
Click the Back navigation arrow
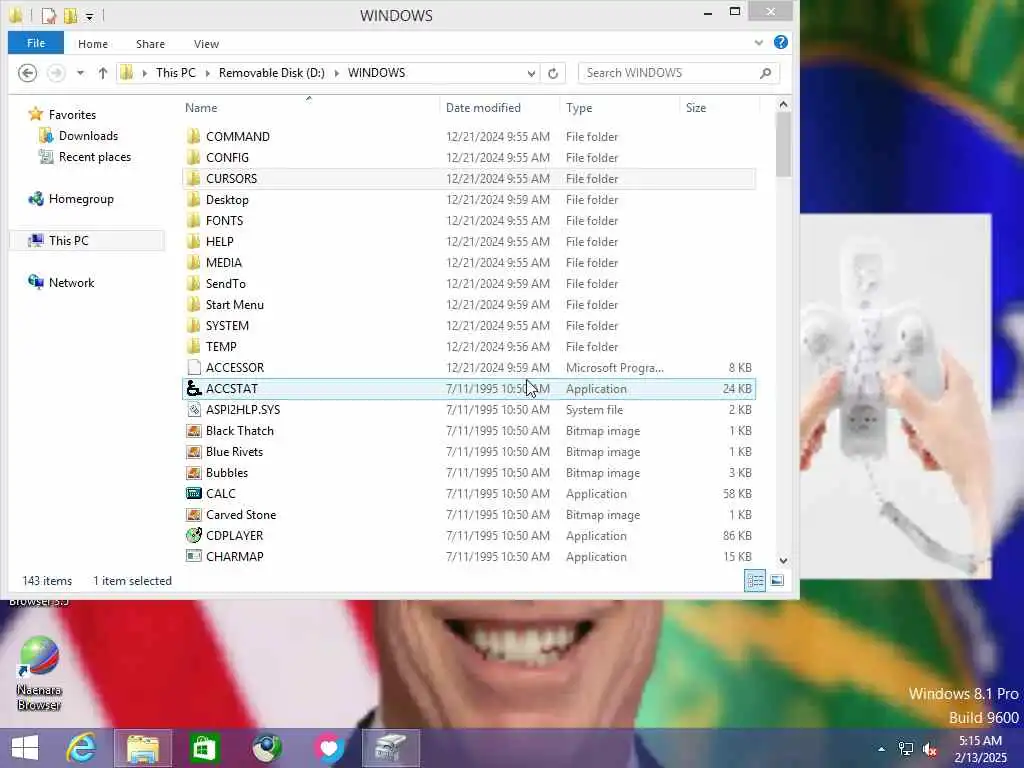coord(27,72)
